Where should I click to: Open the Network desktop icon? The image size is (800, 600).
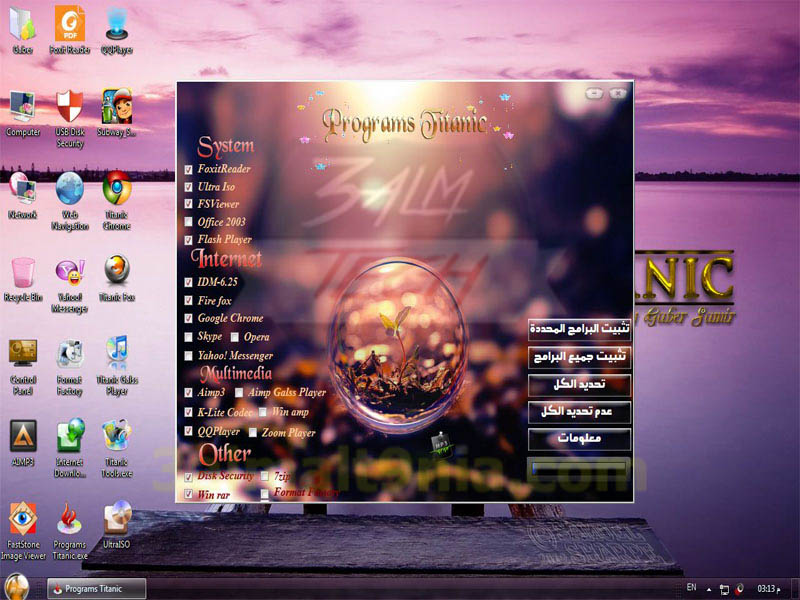22,196
